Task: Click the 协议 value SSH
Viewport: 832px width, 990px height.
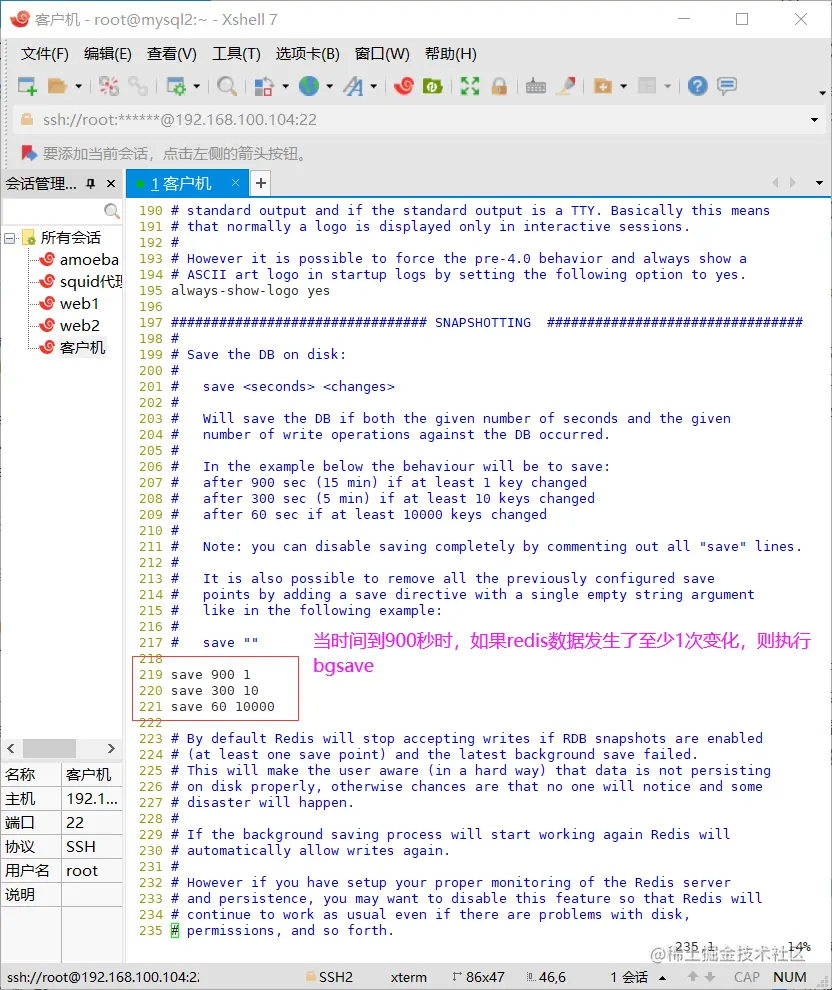Action: pyautogui.click(x=92, y=847)
